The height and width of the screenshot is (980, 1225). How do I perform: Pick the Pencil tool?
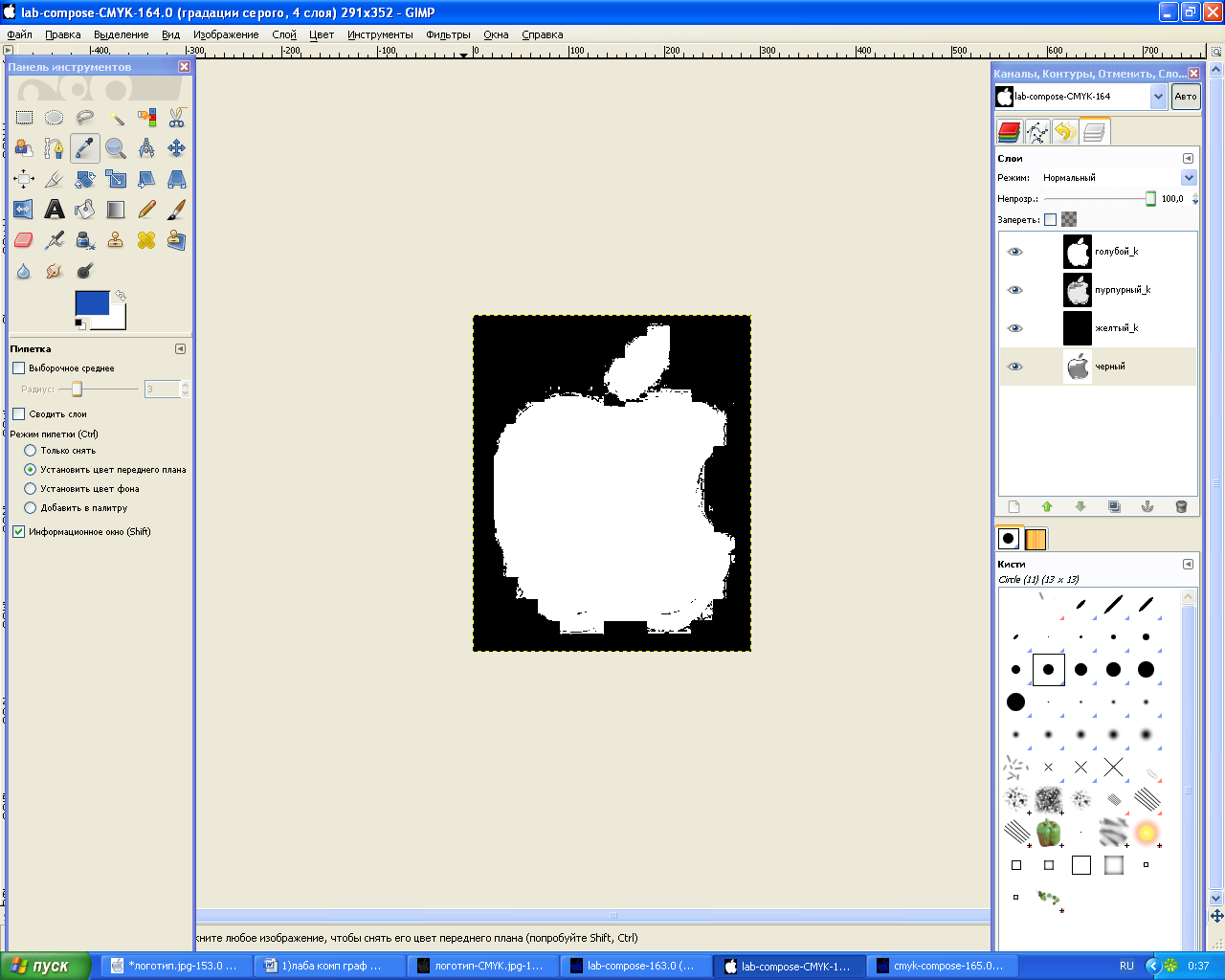[146, 210]
